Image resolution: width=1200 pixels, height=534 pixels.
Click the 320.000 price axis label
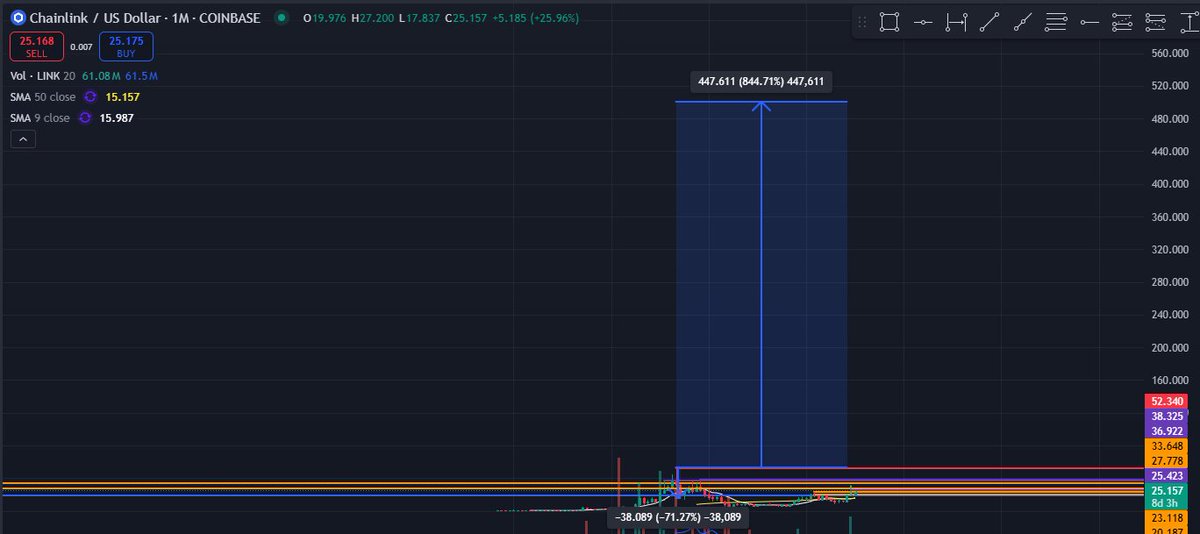pos(1168,250)
